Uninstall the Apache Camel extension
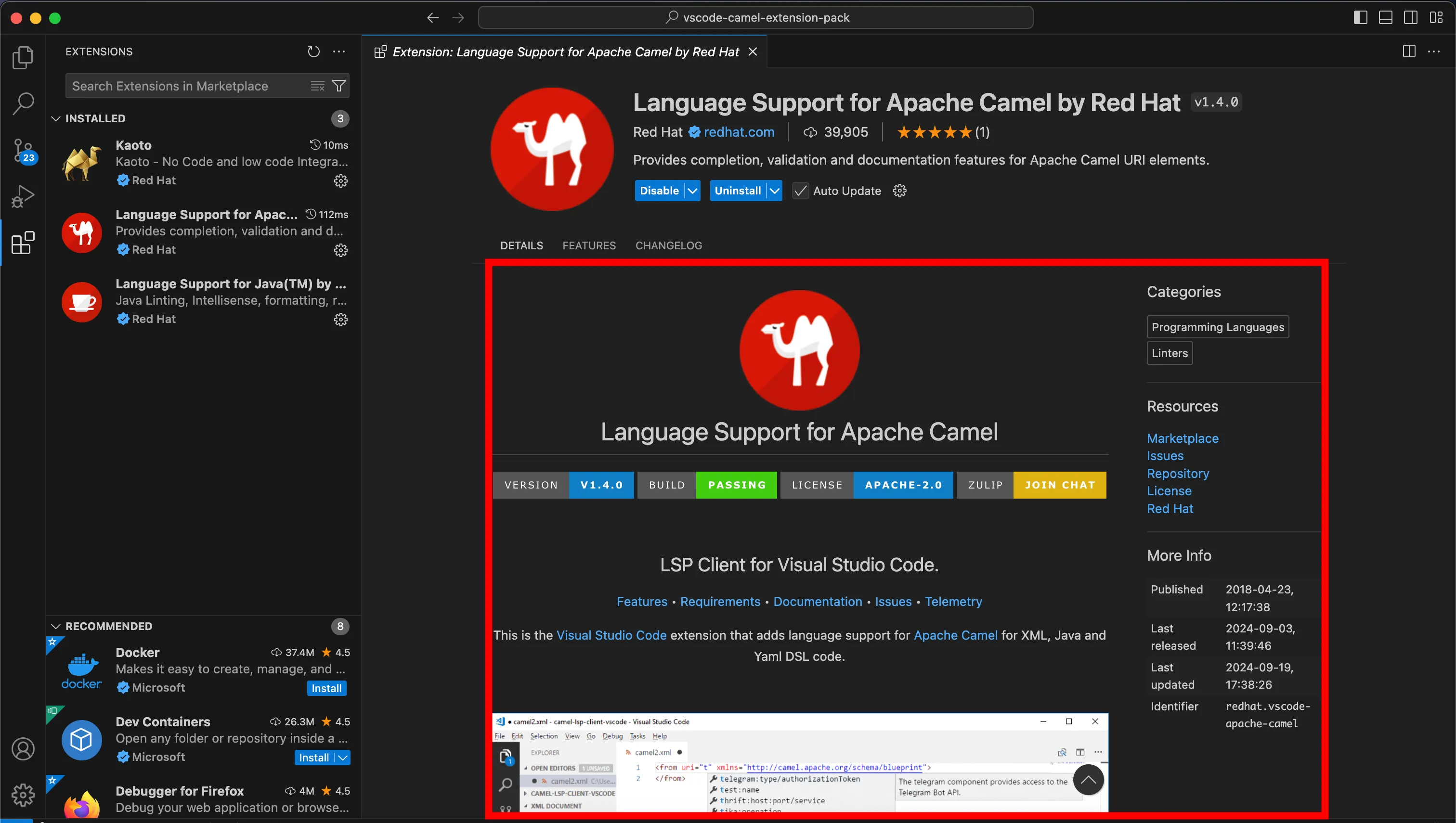Viewport: 1456px width, 823px height. (x=737, y=191)
